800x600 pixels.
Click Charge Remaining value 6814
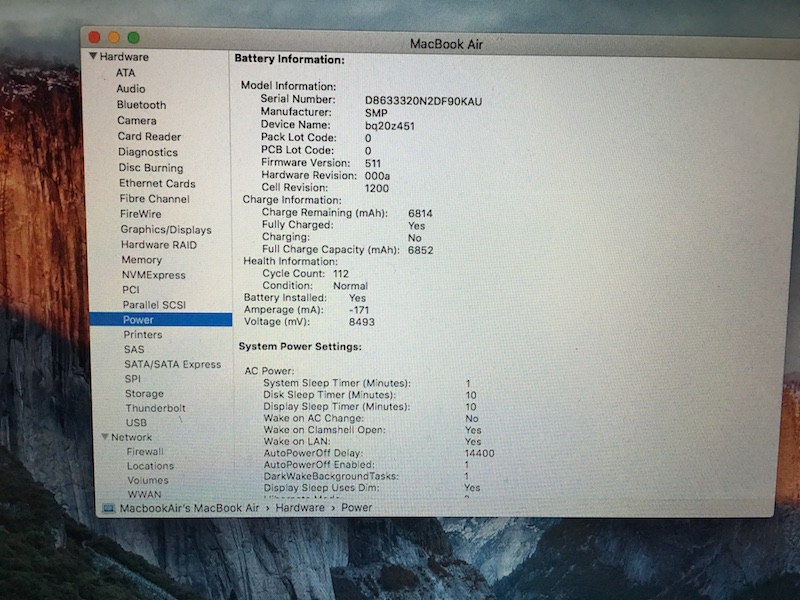(x=420, y=213)
